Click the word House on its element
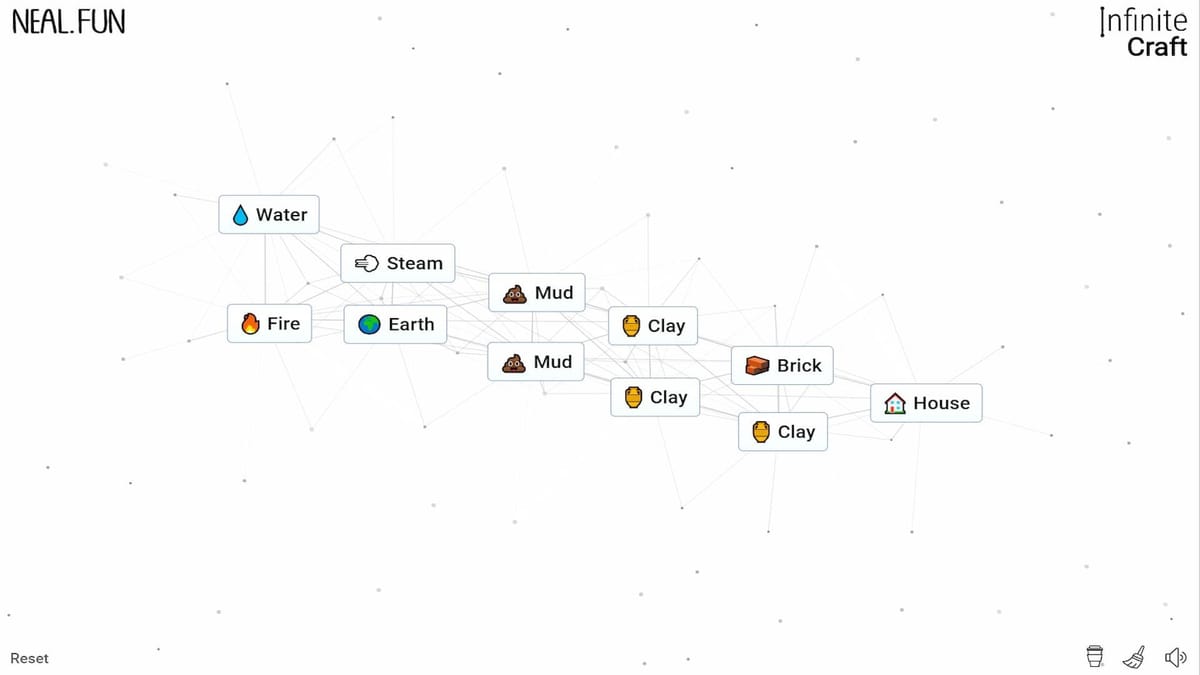Screen dimensions: 1200x675 click(941, 403)
